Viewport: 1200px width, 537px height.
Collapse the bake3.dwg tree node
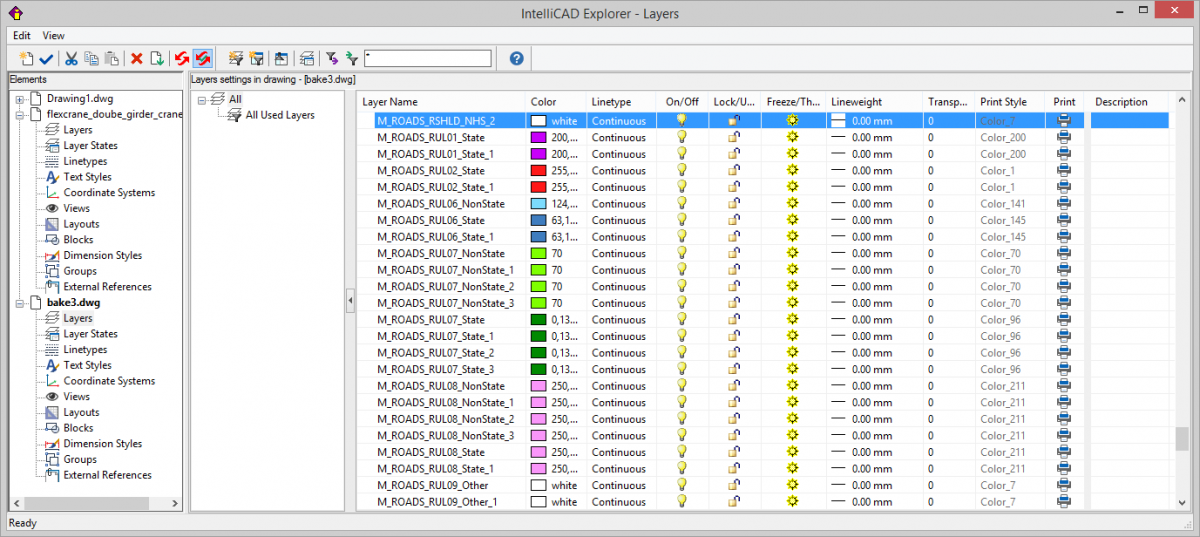pos(19,303)
